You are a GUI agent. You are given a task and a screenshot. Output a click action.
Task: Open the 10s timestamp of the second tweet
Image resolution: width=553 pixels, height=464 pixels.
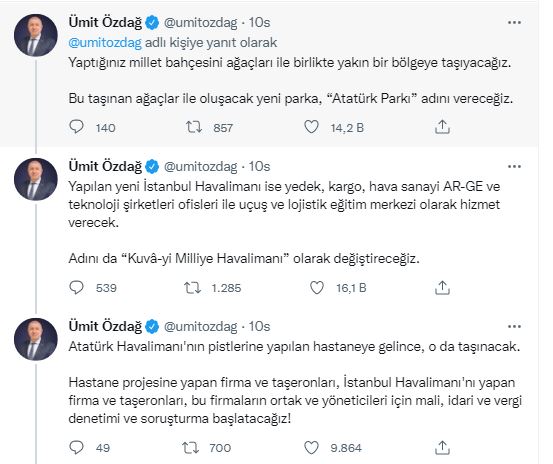(259, 166)
